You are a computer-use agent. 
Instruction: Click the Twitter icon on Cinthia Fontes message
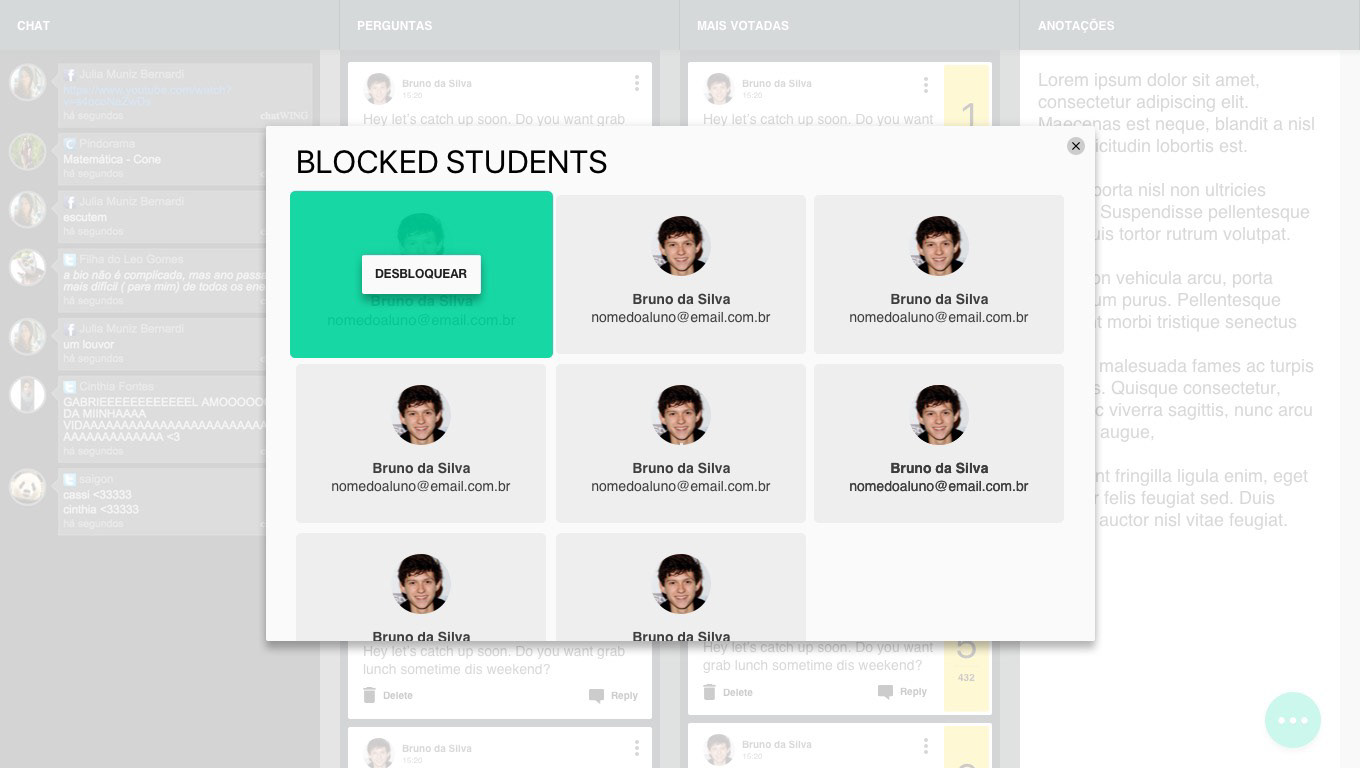tap(70, 387)
